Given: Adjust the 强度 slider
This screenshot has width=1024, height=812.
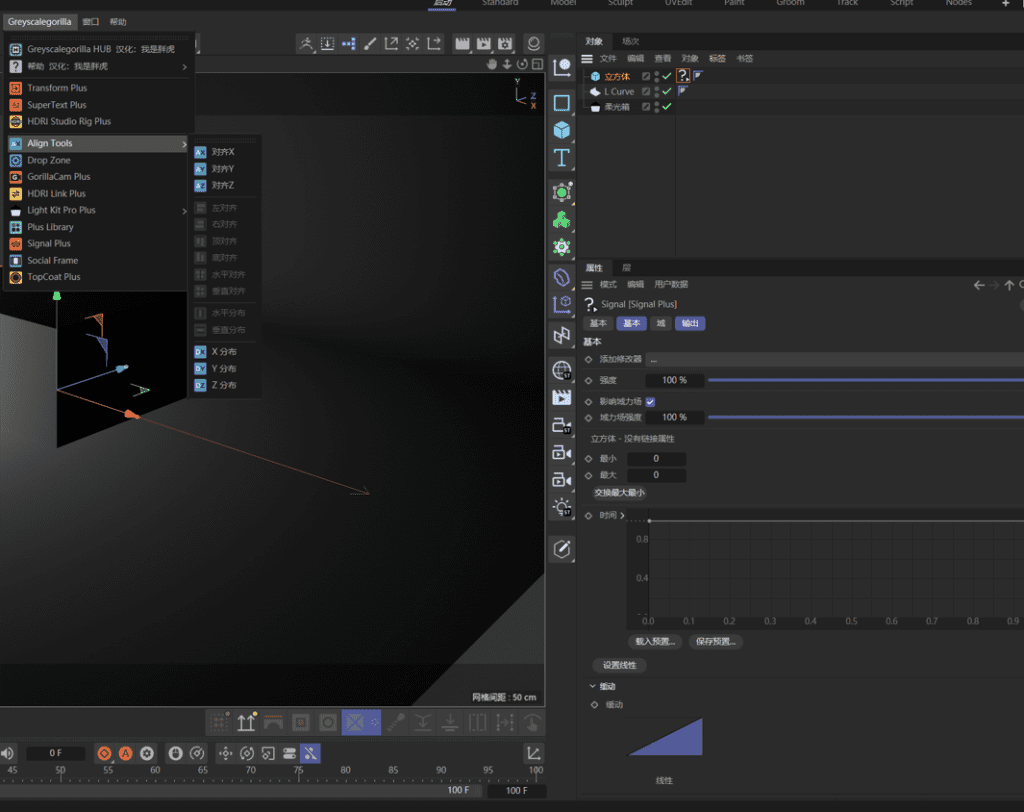Looking at the screenshot, I should click(866, 380).
